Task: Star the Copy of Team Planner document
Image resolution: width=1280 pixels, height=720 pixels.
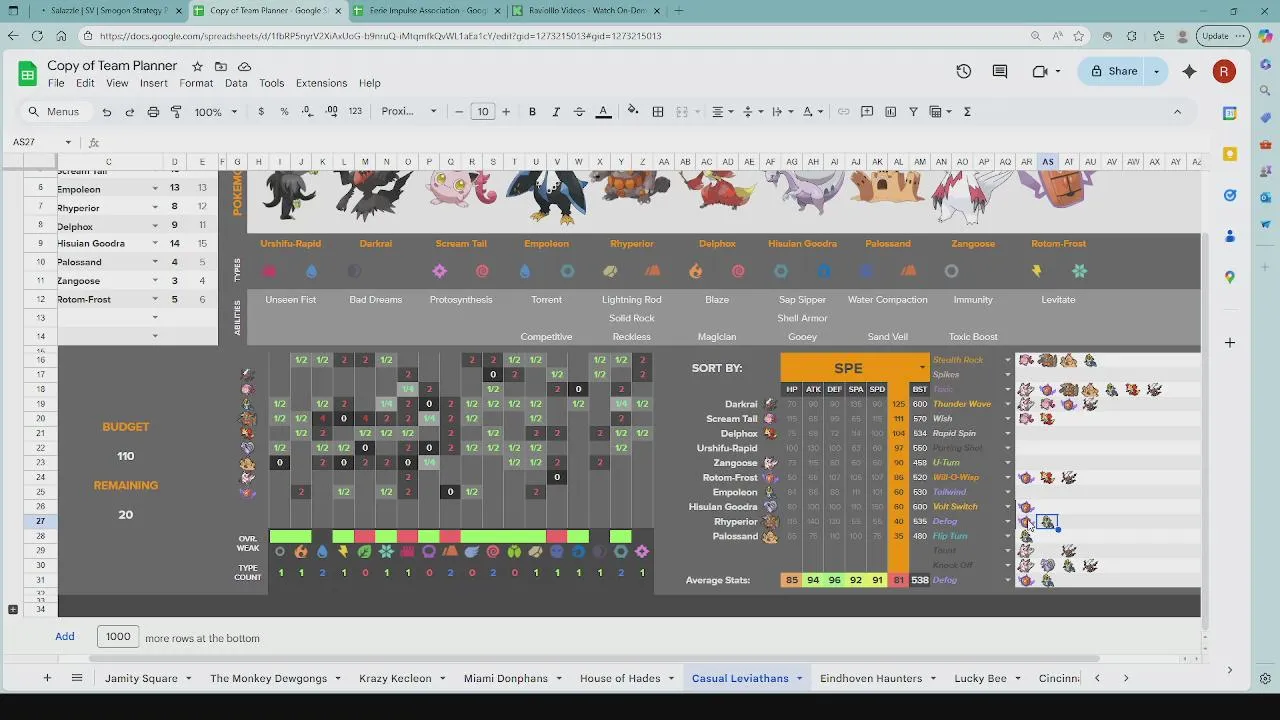Action: pos(197,66)
